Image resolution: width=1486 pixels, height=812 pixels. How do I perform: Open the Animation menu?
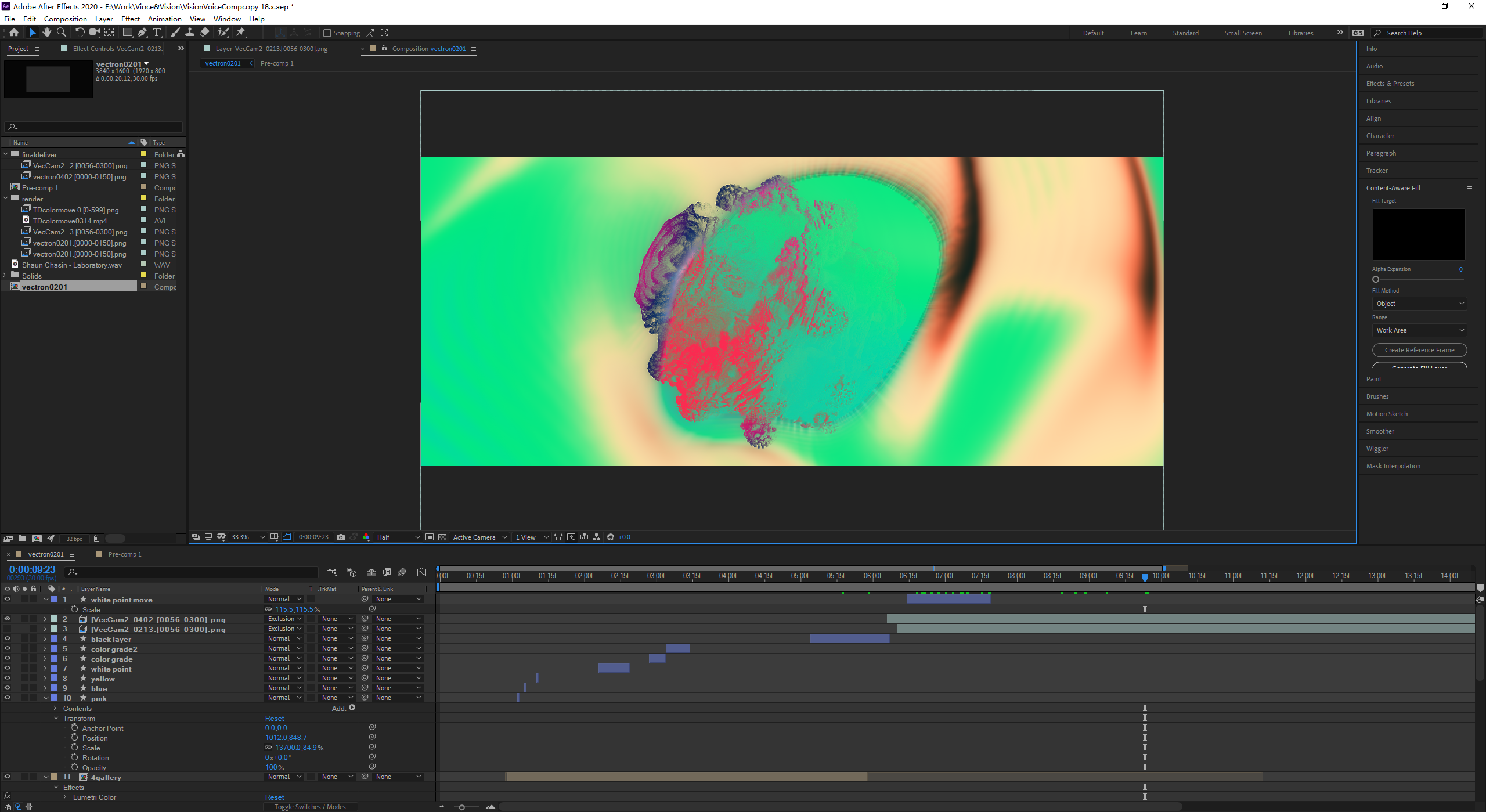click(x=164, y=19)
